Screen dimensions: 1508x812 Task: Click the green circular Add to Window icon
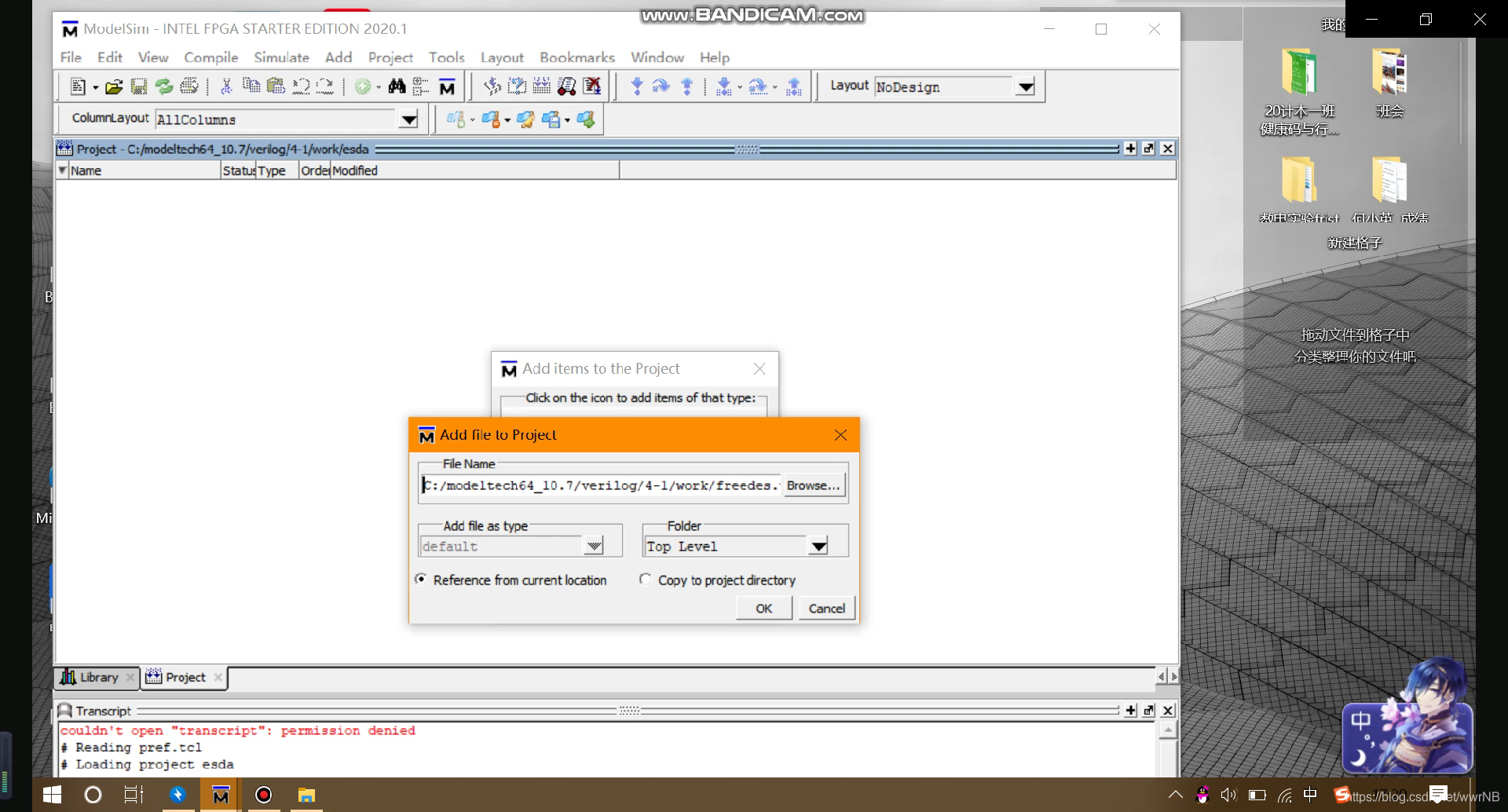point(362,86)
